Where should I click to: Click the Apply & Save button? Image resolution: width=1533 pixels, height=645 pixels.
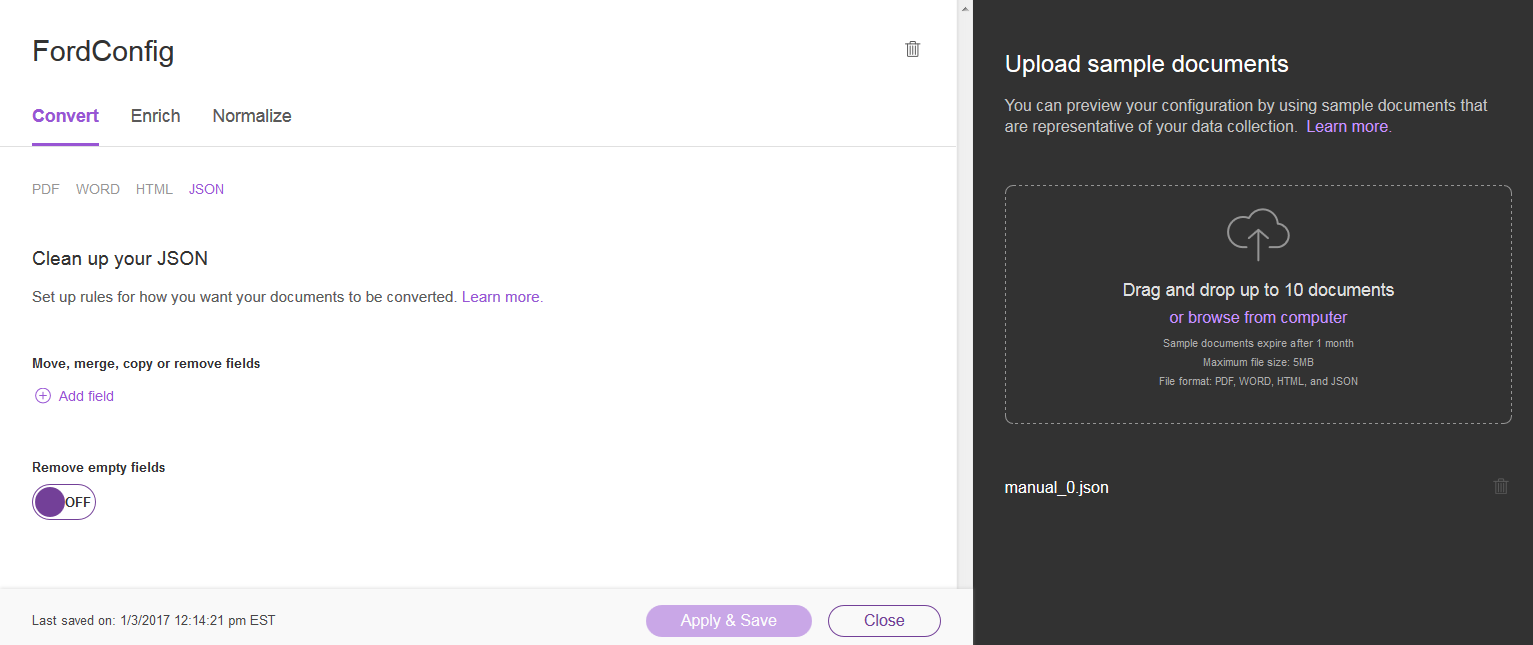(729, 620)
